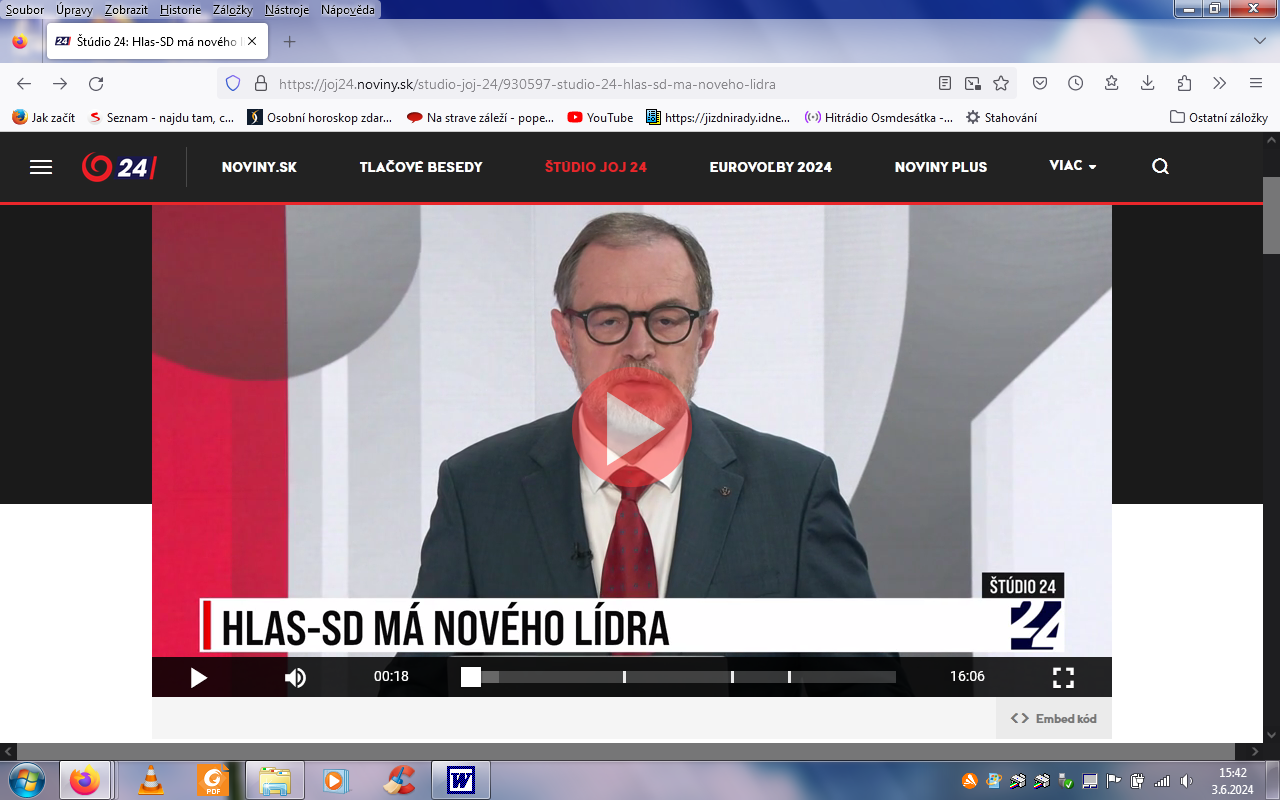The image size is (1280, 800).
Task: Bookmark this page with star icon
Action: [1001, 84]
